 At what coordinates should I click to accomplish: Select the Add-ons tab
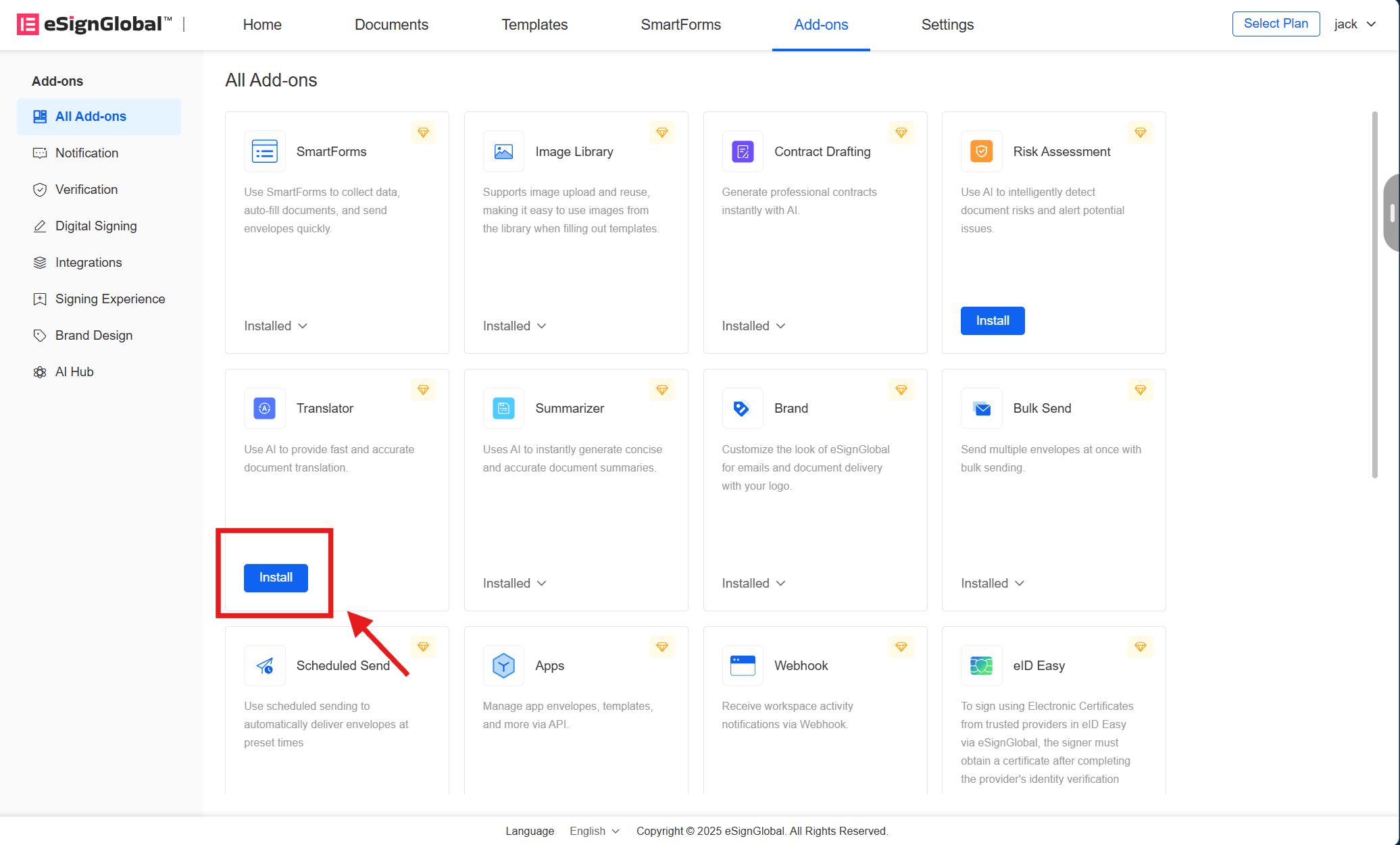click(821, 24)
